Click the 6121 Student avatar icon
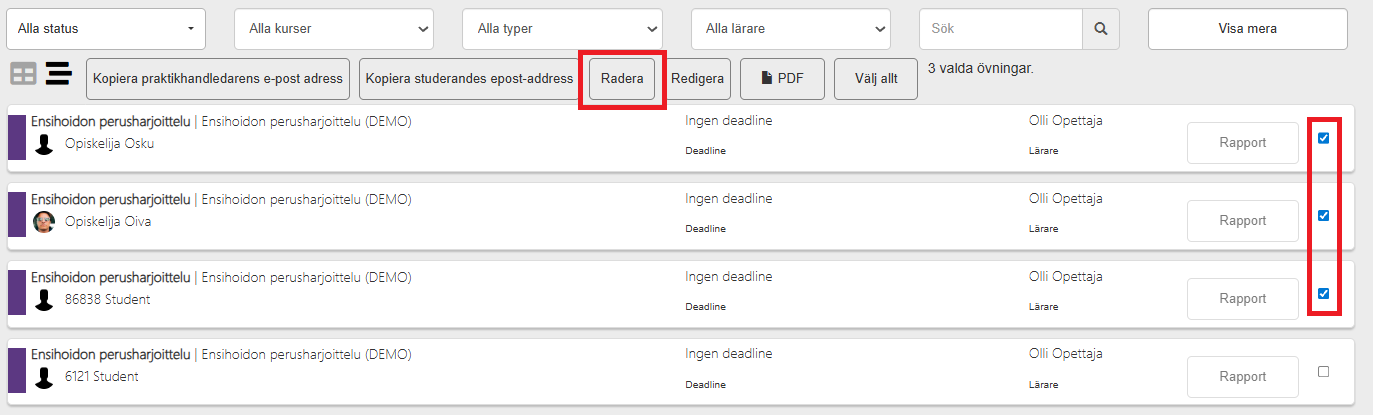Image resolution: width=1373 pixels, height=415 pixels. tap(44, 377)
